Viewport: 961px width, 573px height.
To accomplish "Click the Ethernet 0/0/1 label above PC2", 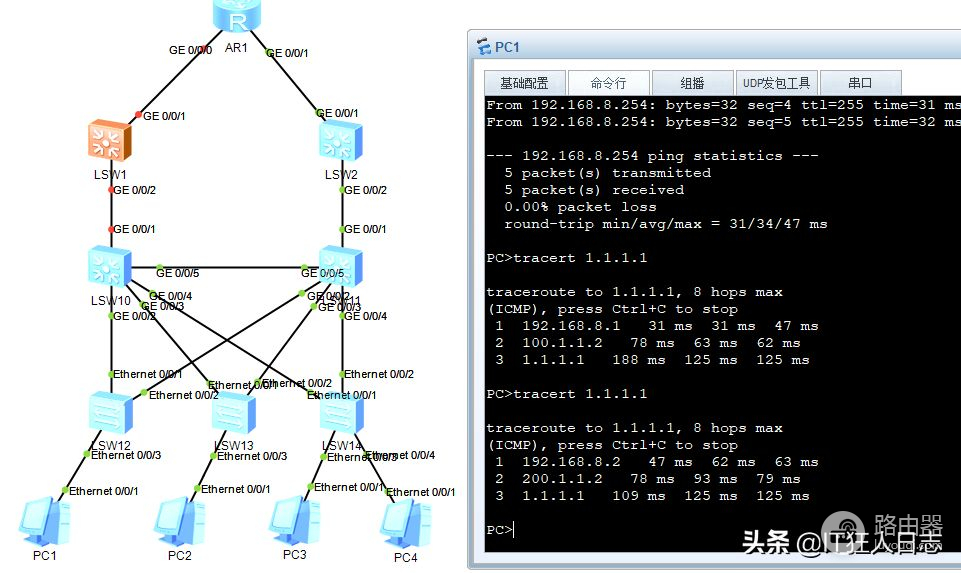I will [x=235, y=489].
